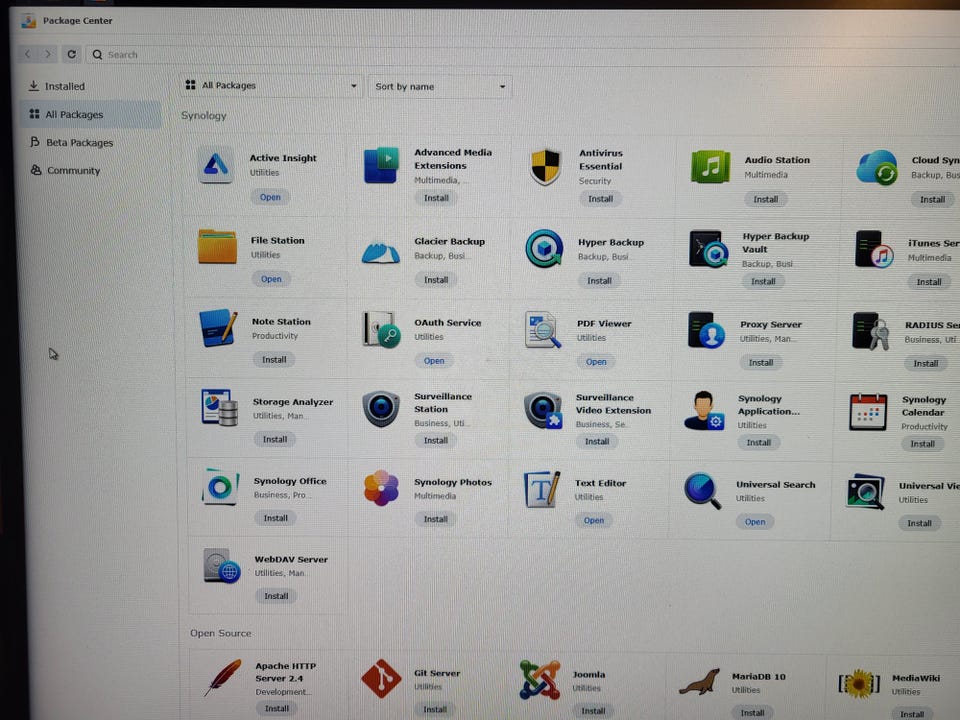Click the Joomla icon
This screenshot has width=960, height=720.
pos(540,680)
